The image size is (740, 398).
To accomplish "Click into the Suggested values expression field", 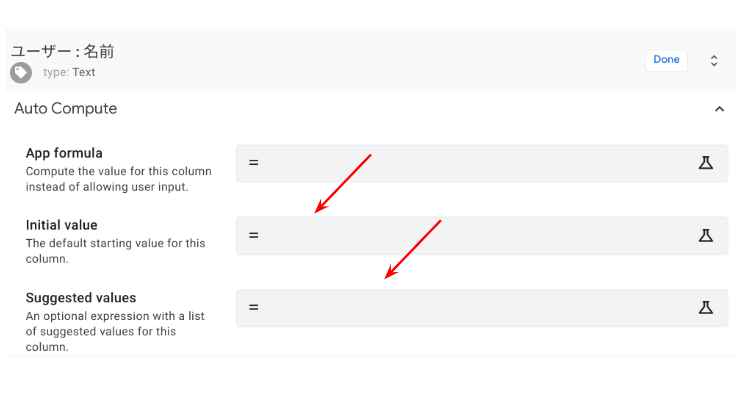I will 482,308.
